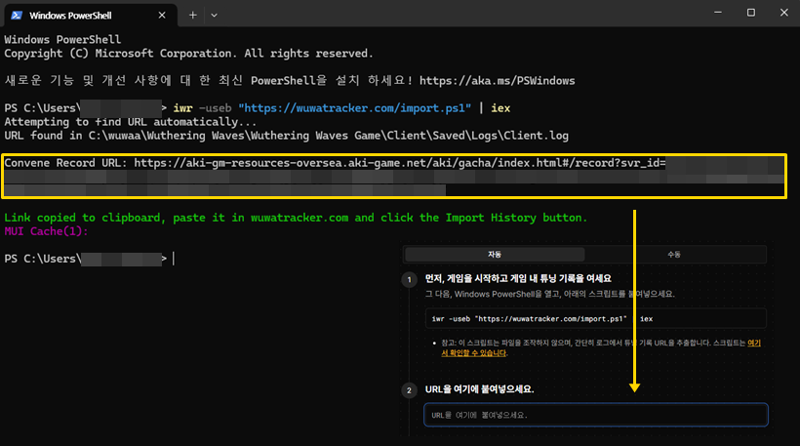This screenshot has width=800, height=446.
Task: Open the https://aka.ms/PSWindows link
Action: pyautogui.click(x=497, y=81)
